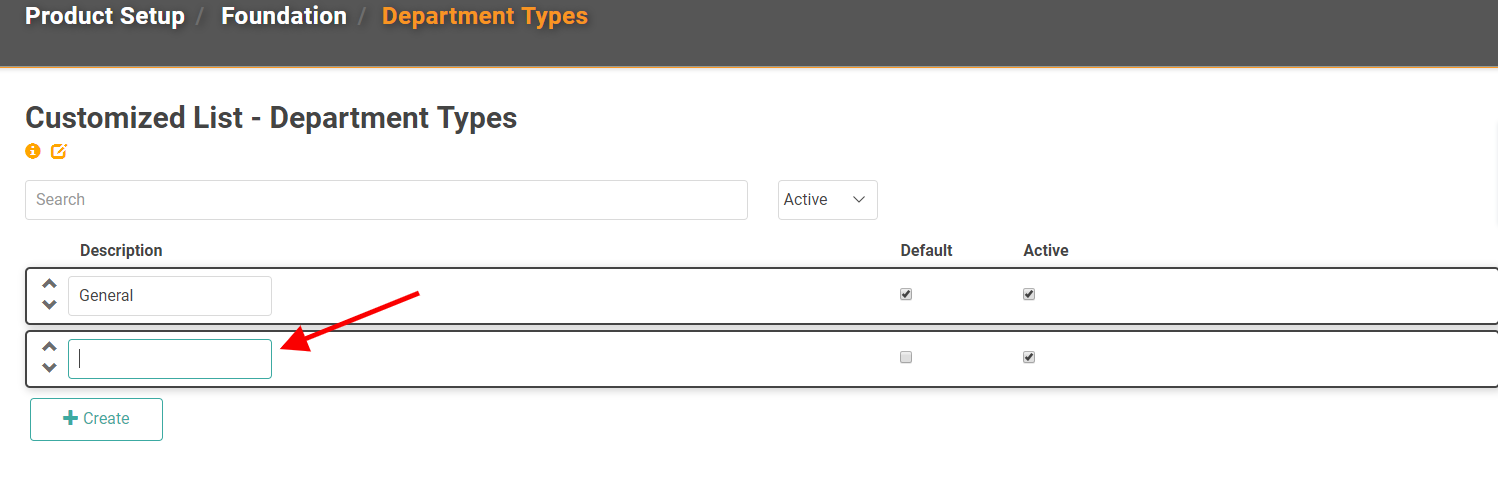
Task: Uncheck the Default checkbox for General
Action: pos(906,295)
